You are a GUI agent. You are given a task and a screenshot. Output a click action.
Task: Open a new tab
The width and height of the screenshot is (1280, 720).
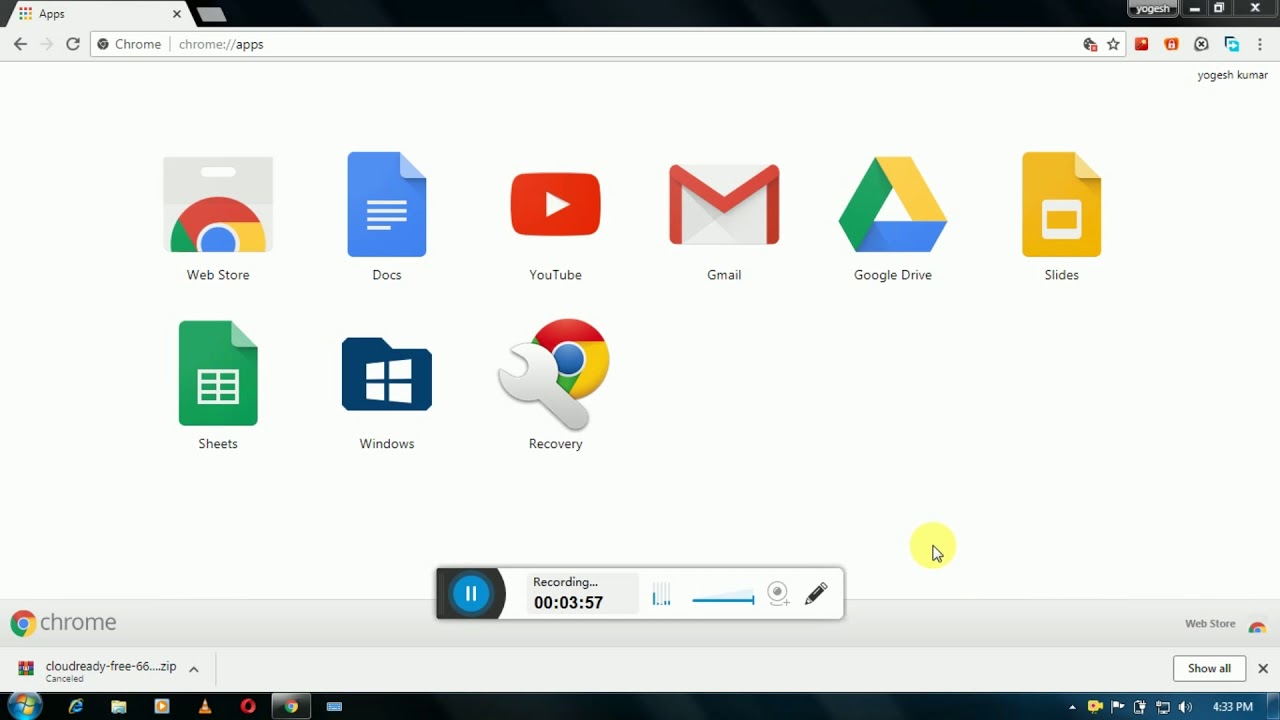[x=211, y=14]
